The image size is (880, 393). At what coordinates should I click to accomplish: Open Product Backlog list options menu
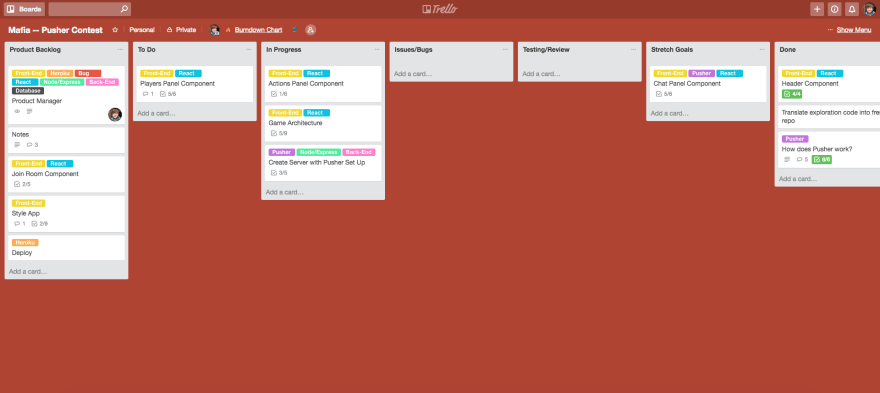pos(120,49)
